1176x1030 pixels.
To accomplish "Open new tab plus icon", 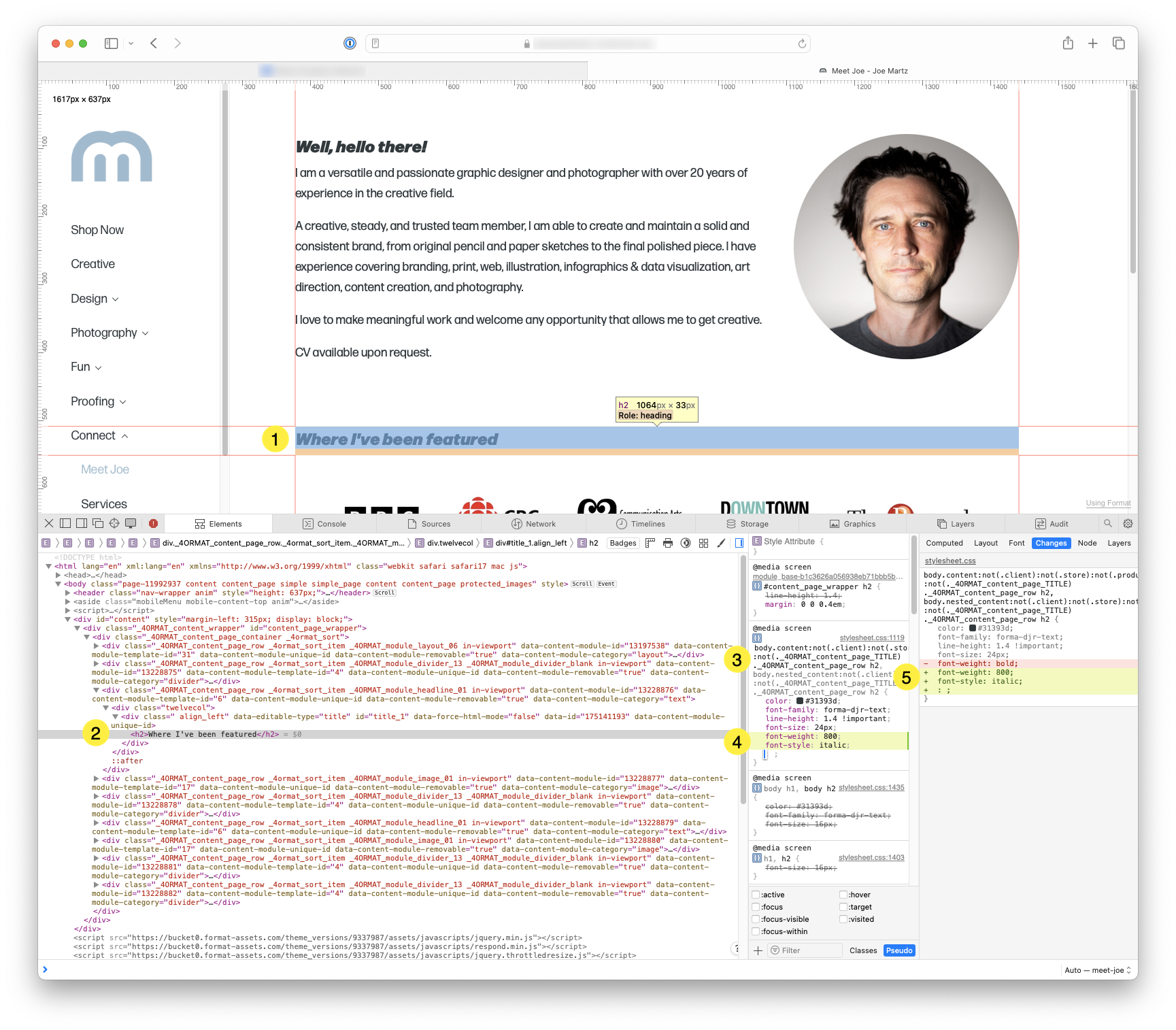I will pyautogui.click(x=1093, y=44).
